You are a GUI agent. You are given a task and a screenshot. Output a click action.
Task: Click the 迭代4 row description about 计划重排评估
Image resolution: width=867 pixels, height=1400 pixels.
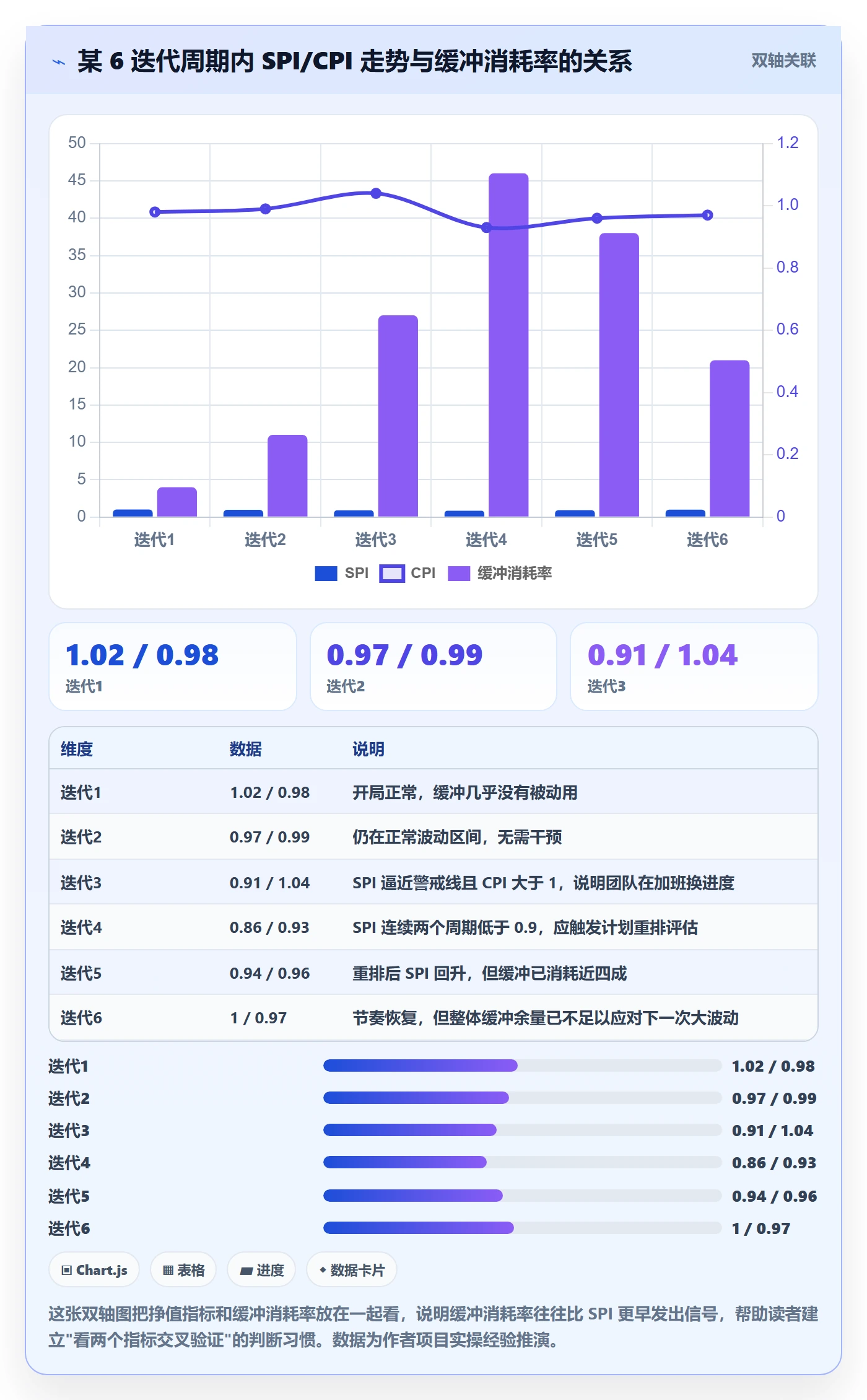pyautogui.click(x=525, y=927)
